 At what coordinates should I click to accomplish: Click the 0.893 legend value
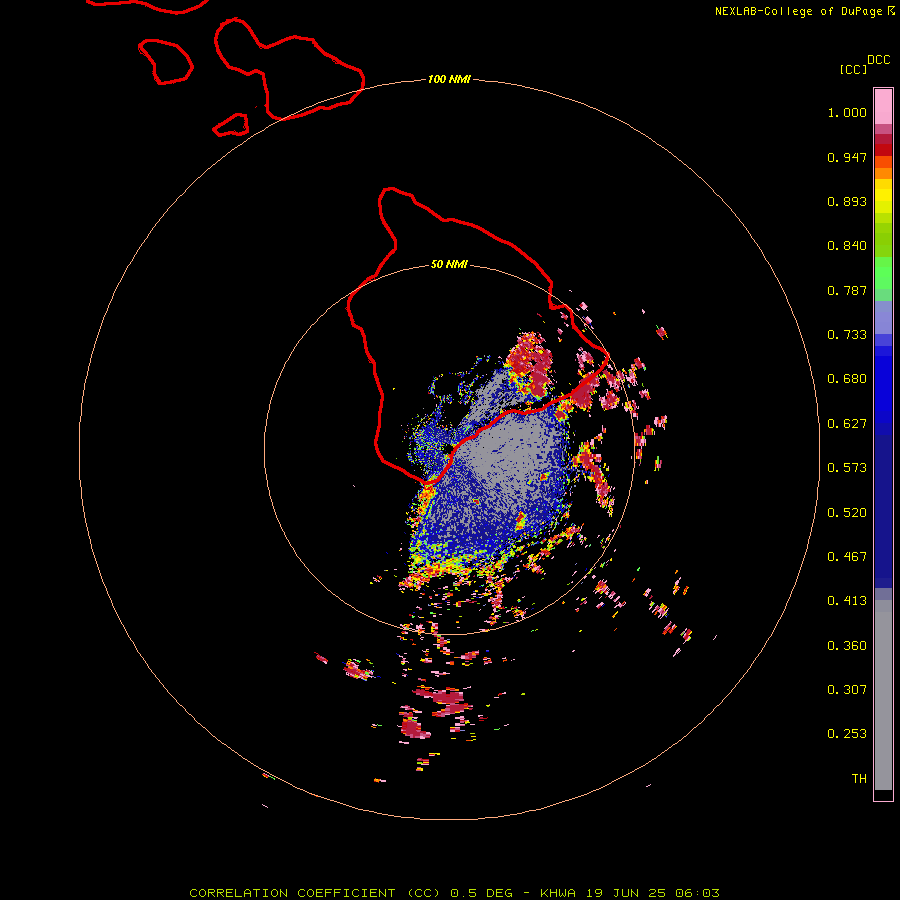coord(847,201)
